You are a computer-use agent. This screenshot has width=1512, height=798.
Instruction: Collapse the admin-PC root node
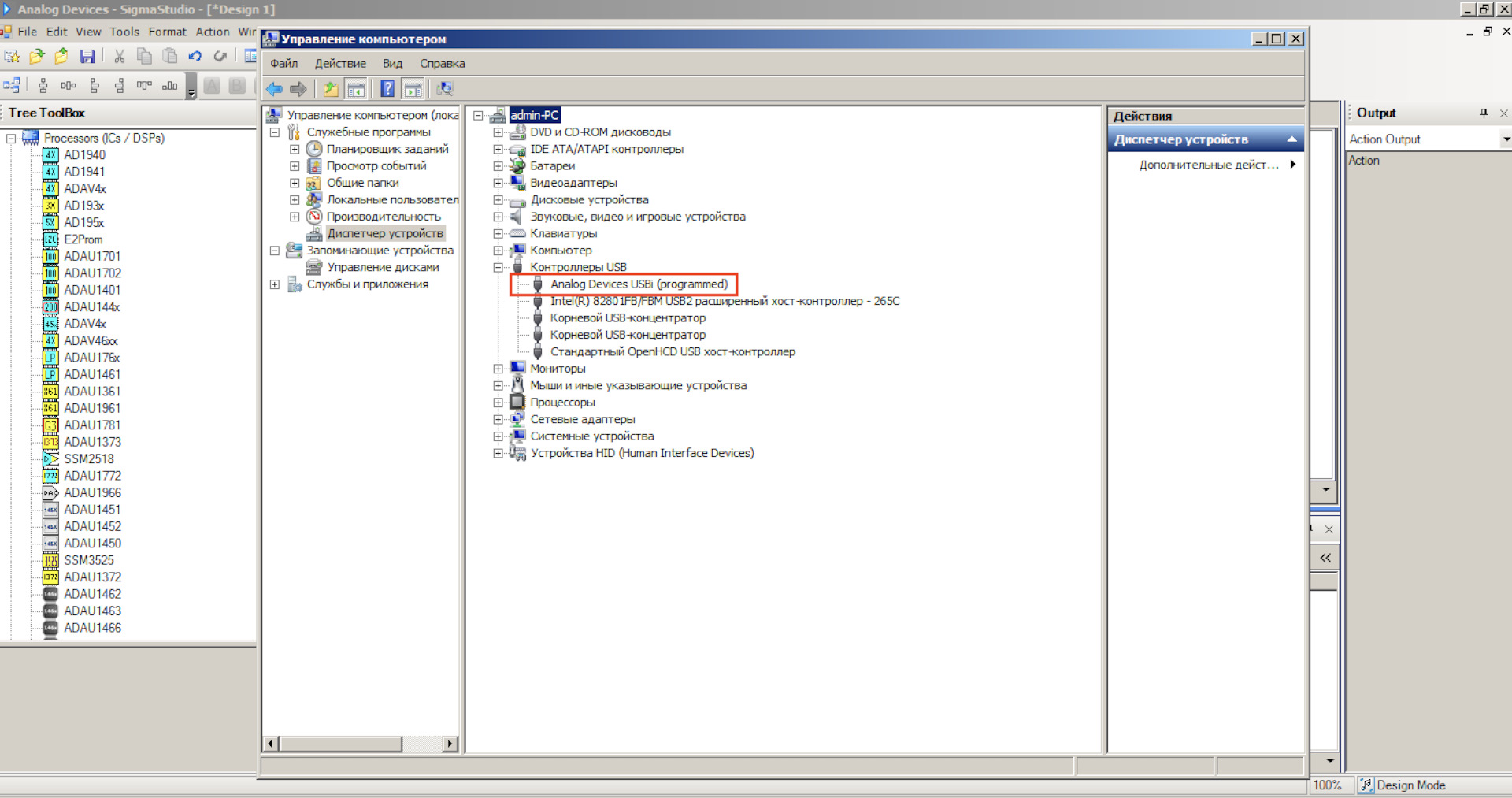point(478,115)
